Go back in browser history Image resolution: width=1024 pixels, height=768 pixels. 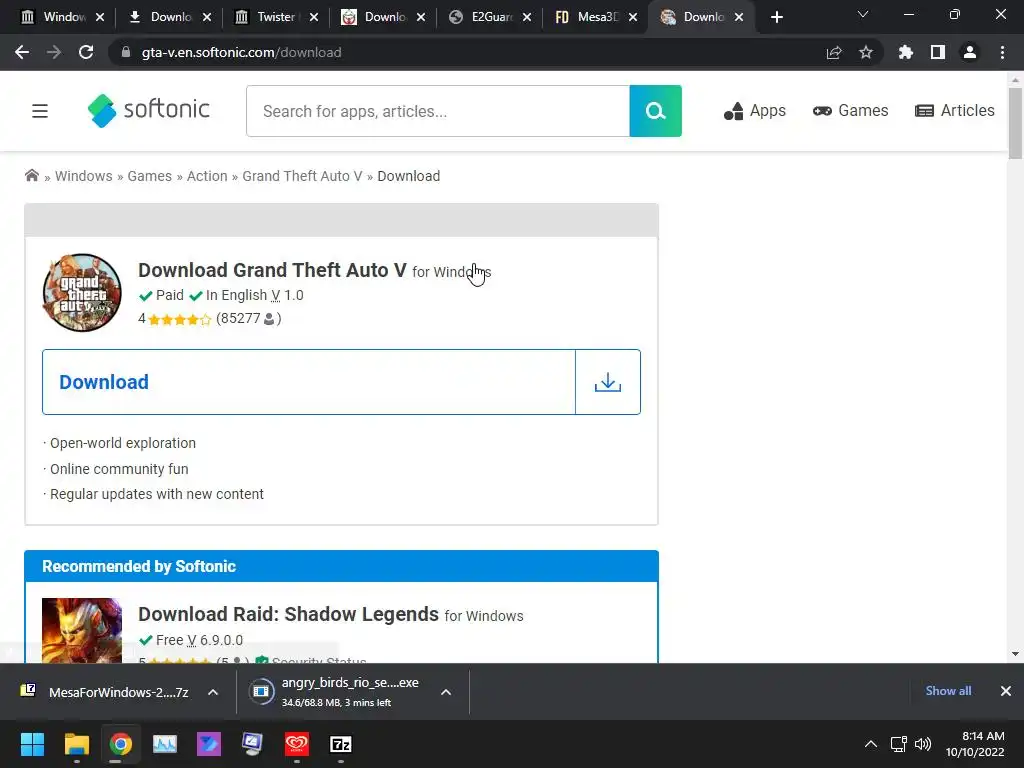pyautogui.click(x=22, y=52)
